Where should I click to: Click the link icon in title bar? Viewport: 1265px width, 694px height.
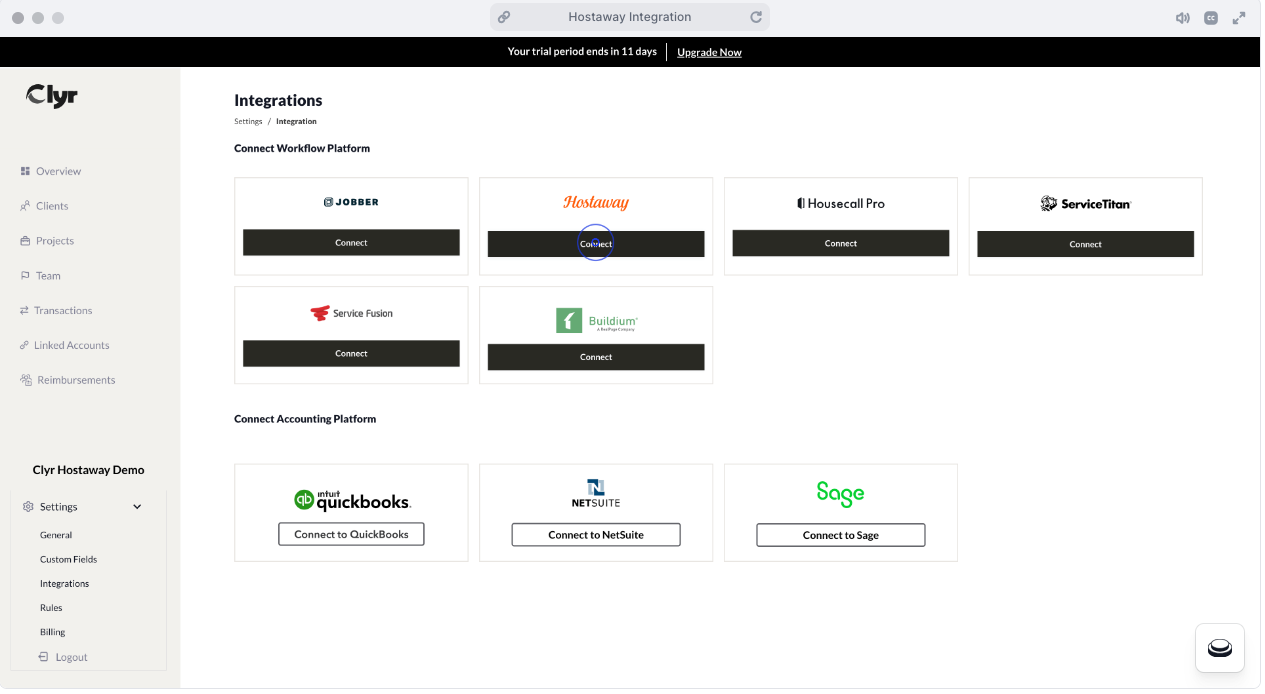505,17
